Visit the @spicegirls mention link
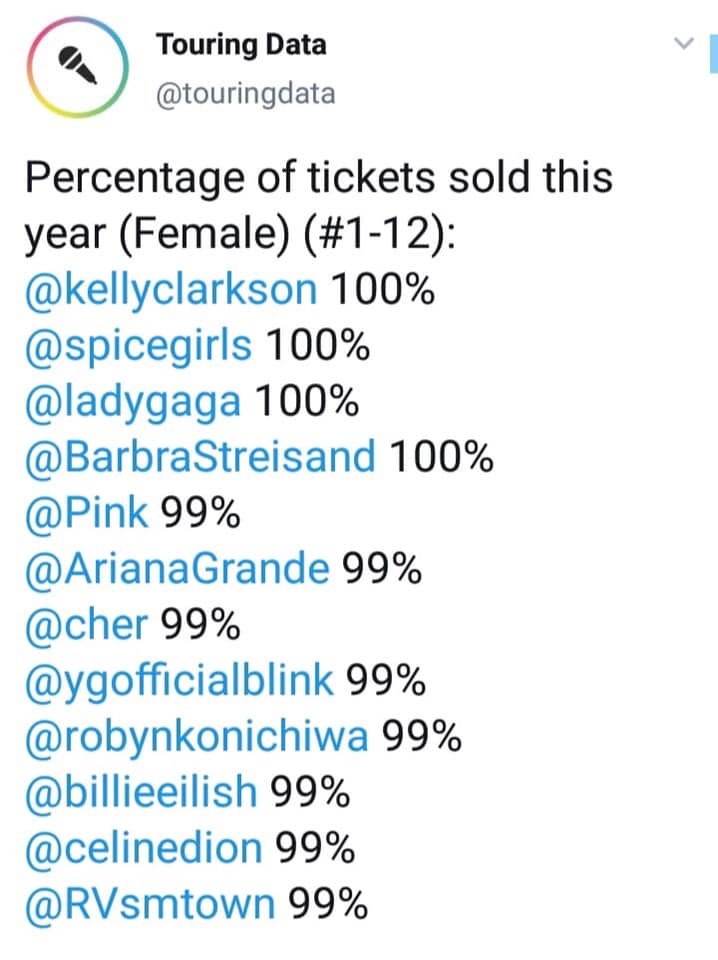The image size is (718, 960). tap(138, 346)
